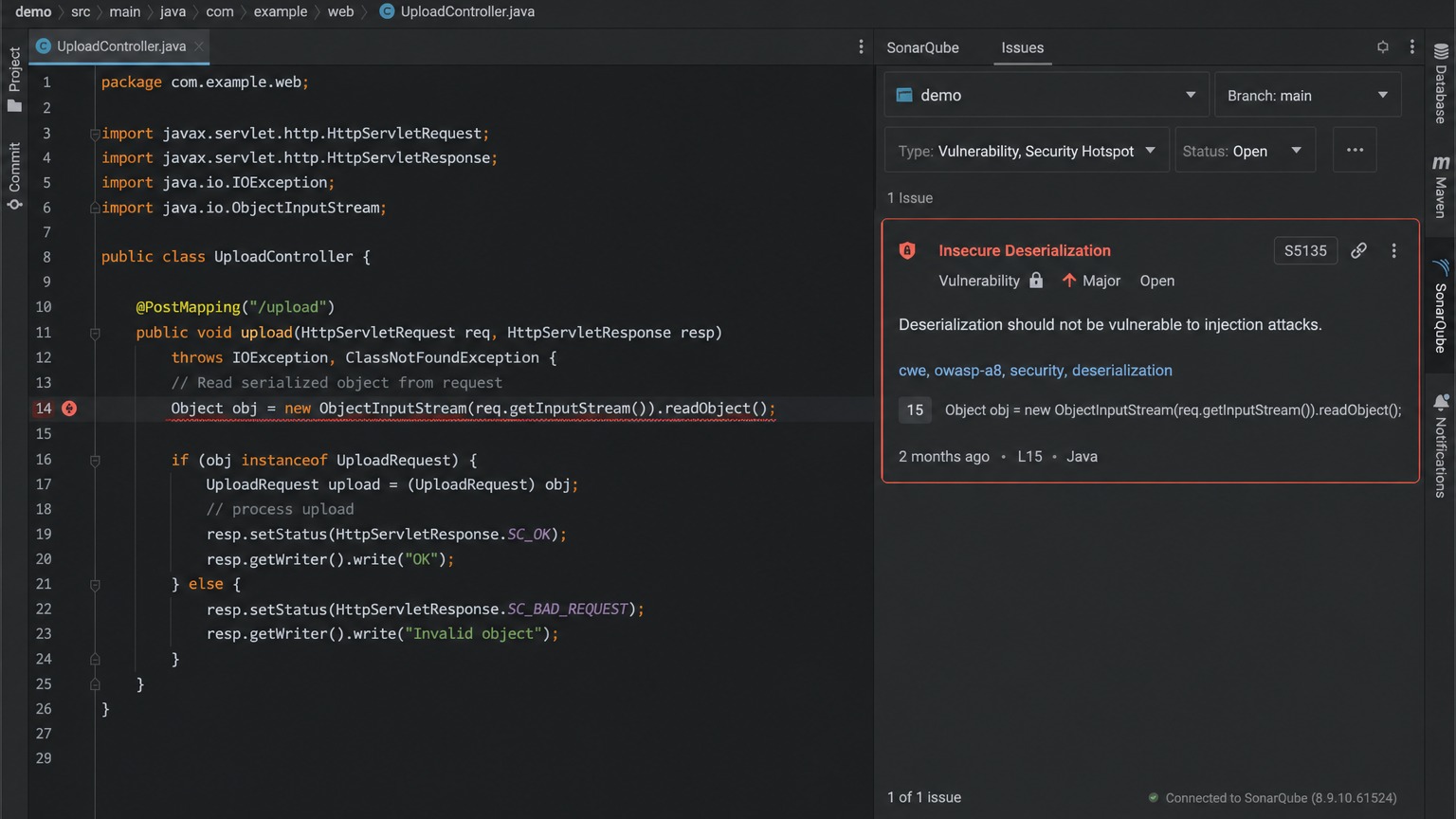This screenshot has width=1456, height=819.
Task: Switch to the SonarQube tab
Action: click(922, 47)
